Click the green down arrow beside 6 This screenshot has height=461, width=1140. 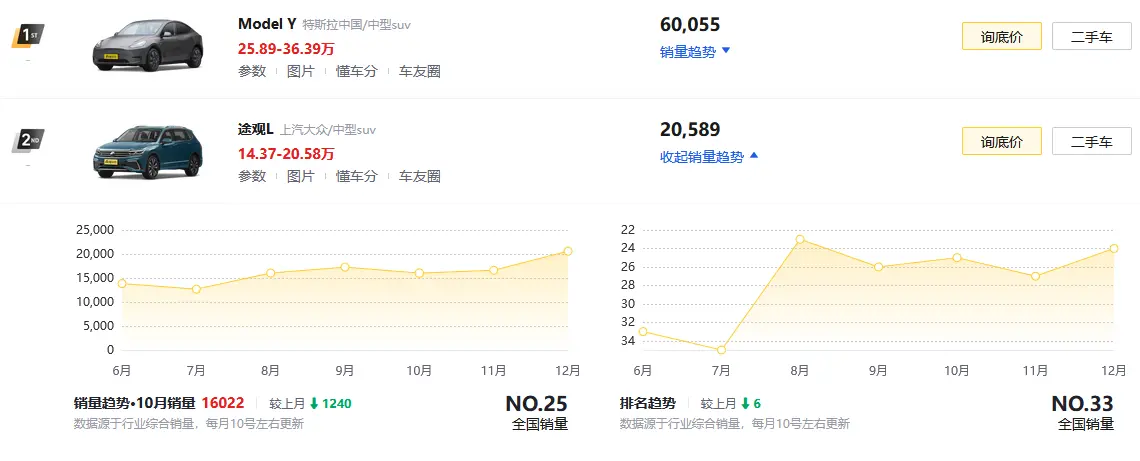(745, 404)
